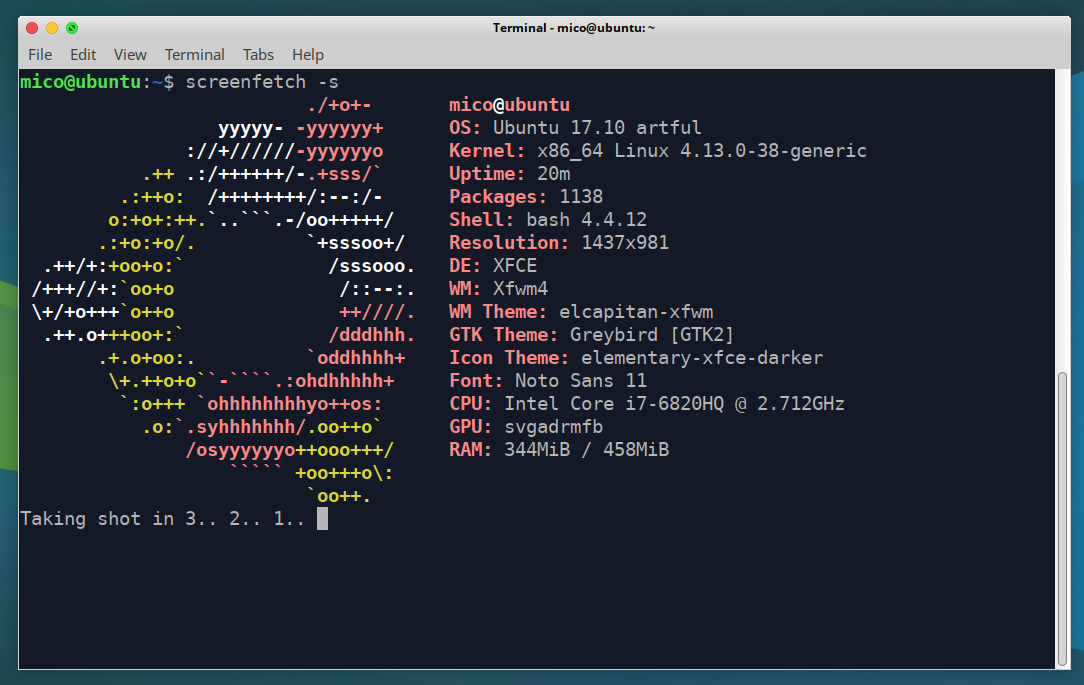The image size is (1084, 685).
Task: Close the terminal with the red button
Action: tap(32, 28)
